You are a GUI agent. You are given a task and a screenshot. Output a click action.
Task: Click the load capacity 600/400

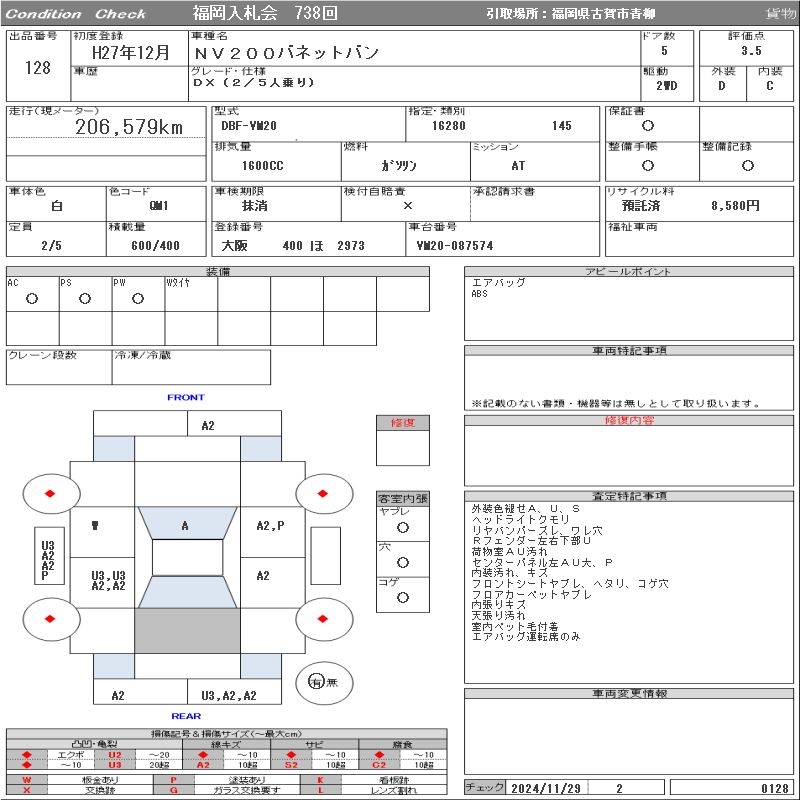pos(156,245)
